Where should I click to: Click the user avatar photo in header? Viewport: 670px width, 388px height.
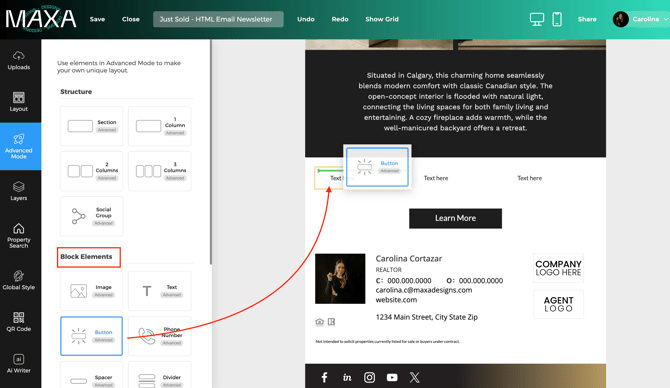tap(620, 19)
